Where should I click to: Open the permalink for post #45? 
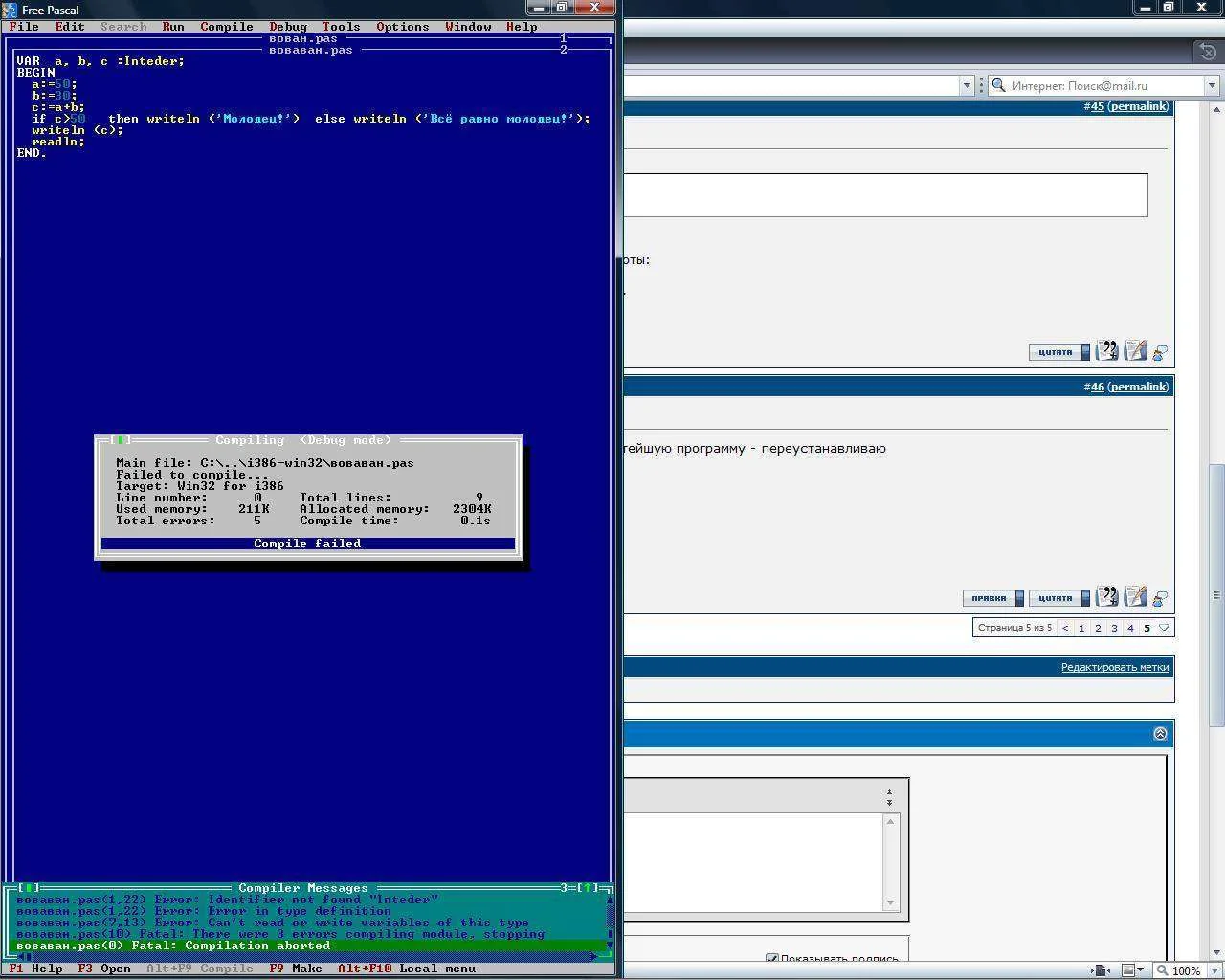click(x=1139, y=106)
